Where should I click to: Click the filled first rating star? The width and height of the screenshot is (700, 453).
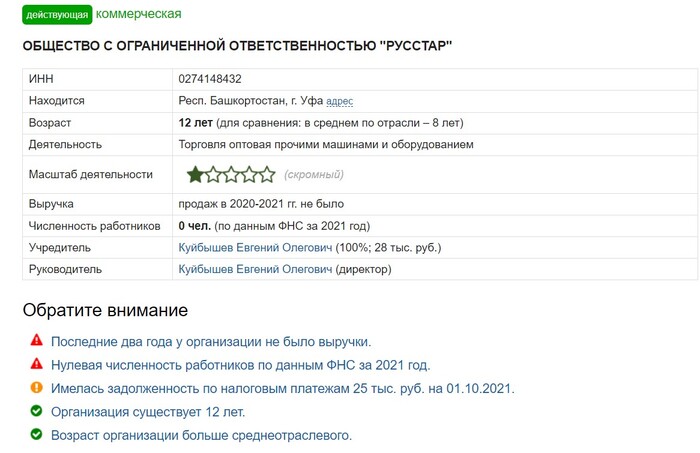coord(195,175)
